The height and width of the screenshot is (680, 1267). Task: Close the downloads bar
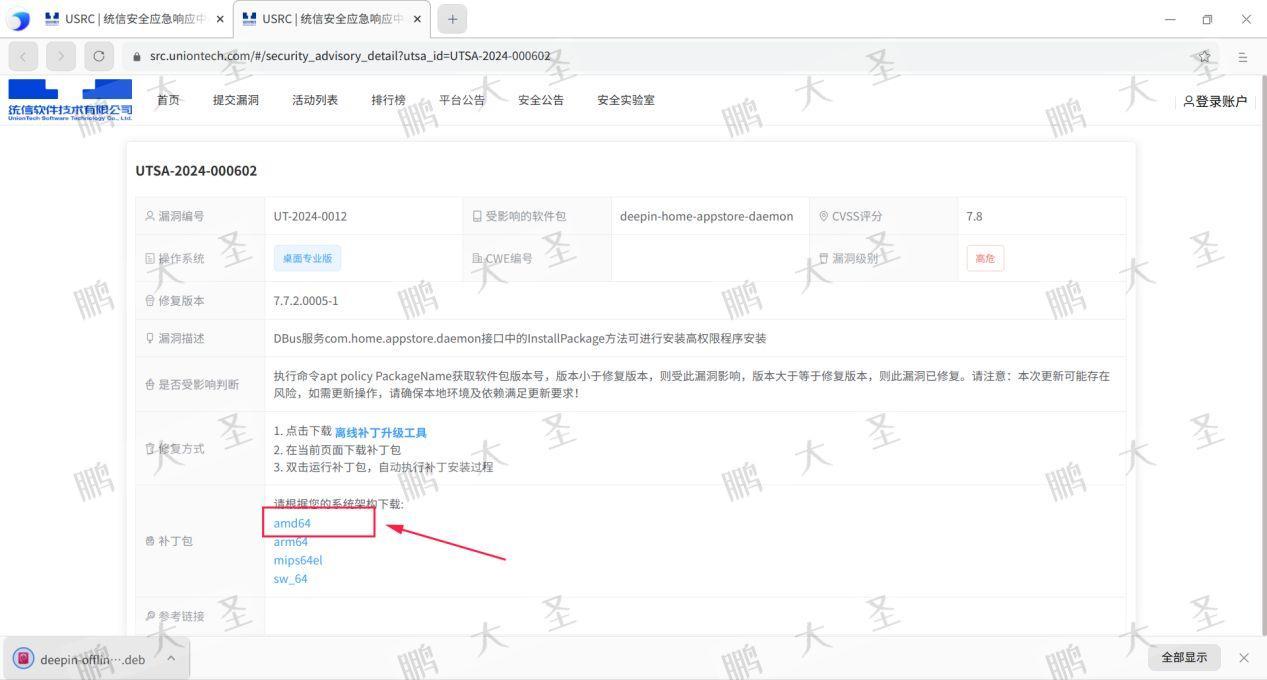point(1244,657)
